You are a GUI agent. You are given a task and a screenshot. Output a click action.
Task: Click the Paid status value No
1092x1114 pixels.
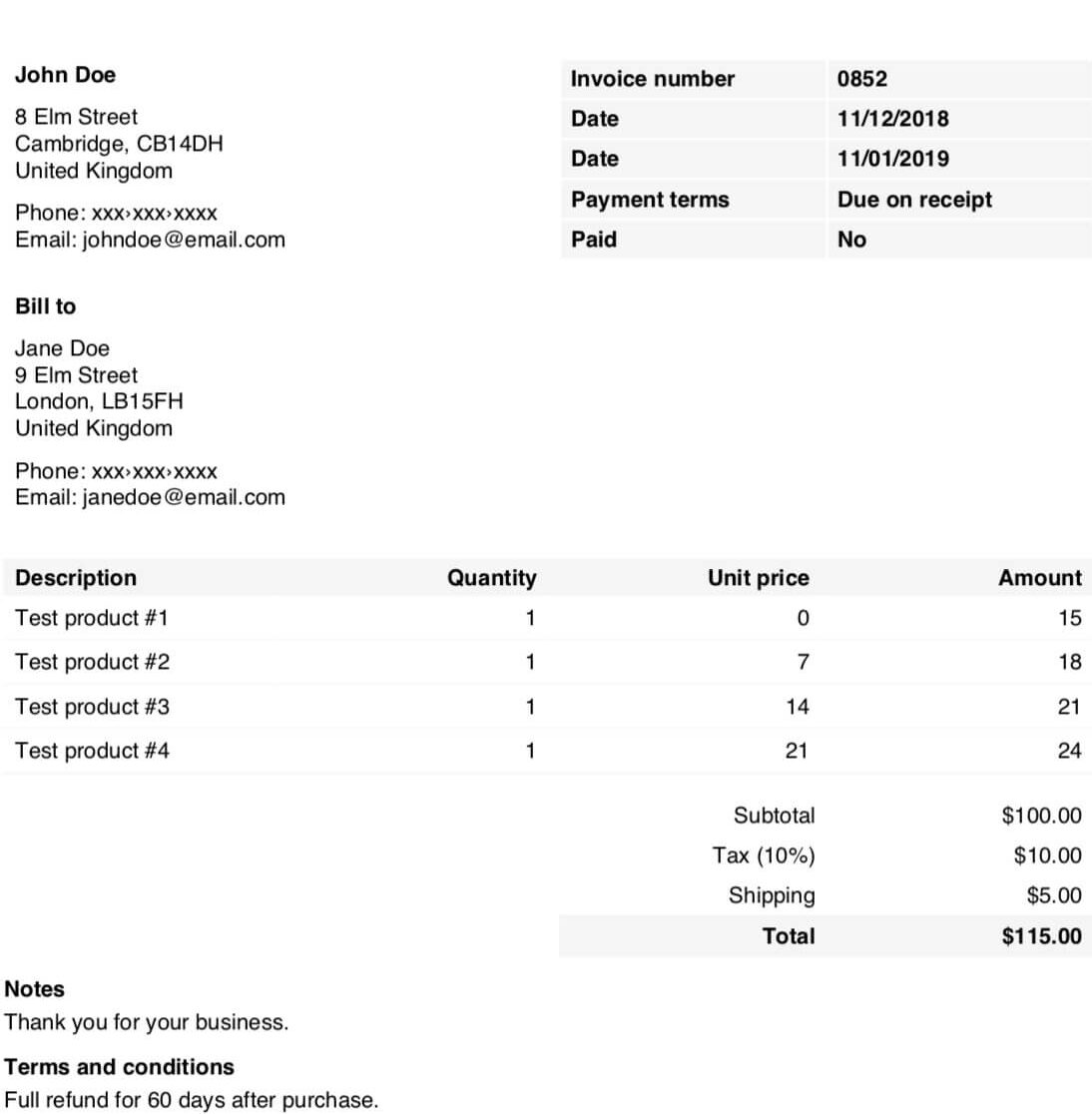(x=851, y=240)
